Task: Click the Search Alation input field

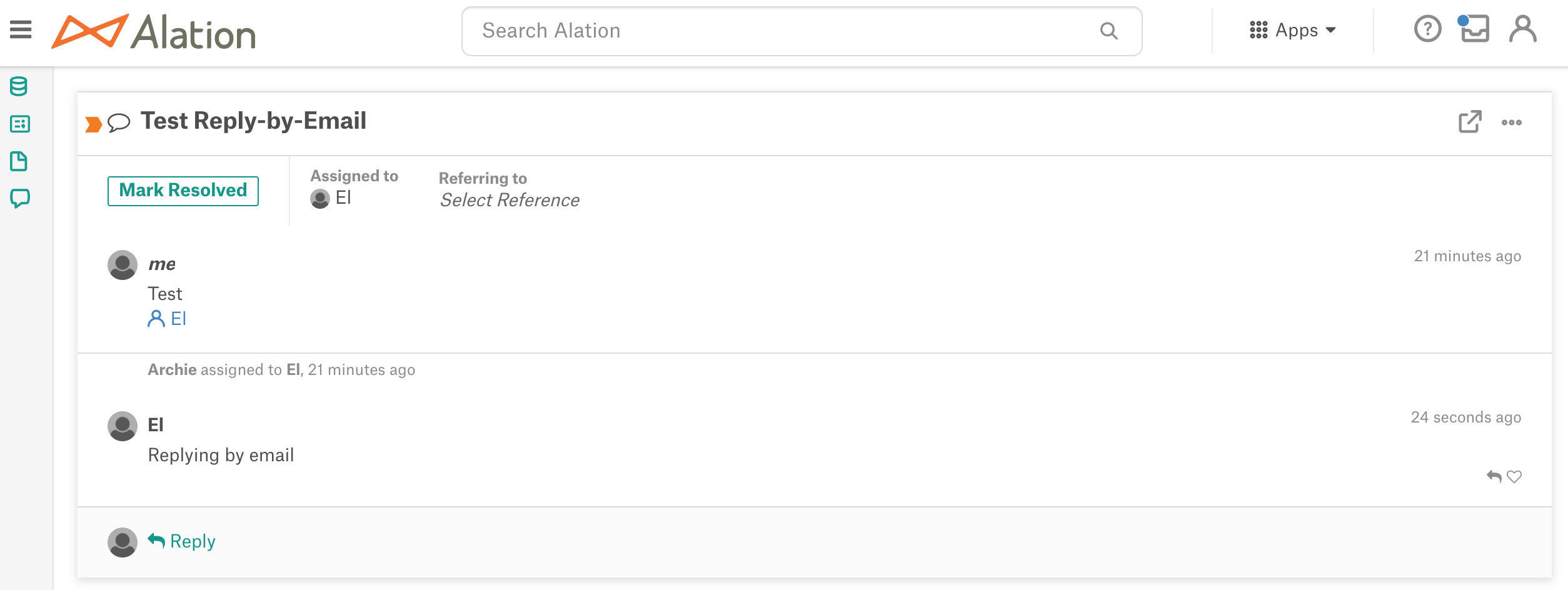Action: [802, 31]
